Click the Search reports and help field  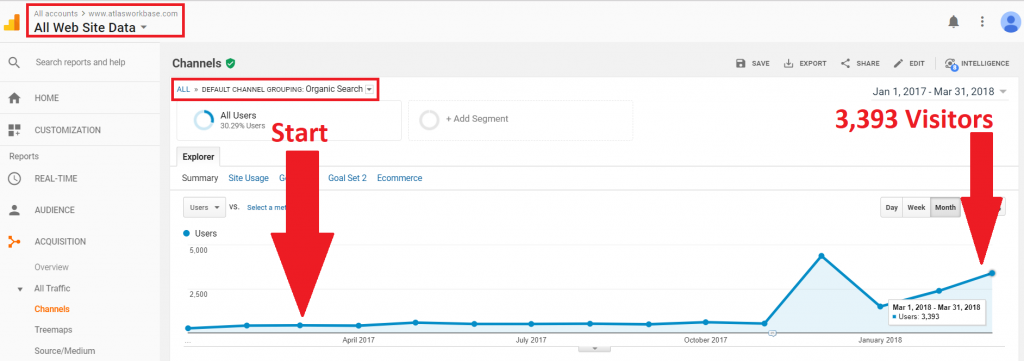[x=80, y=63]
